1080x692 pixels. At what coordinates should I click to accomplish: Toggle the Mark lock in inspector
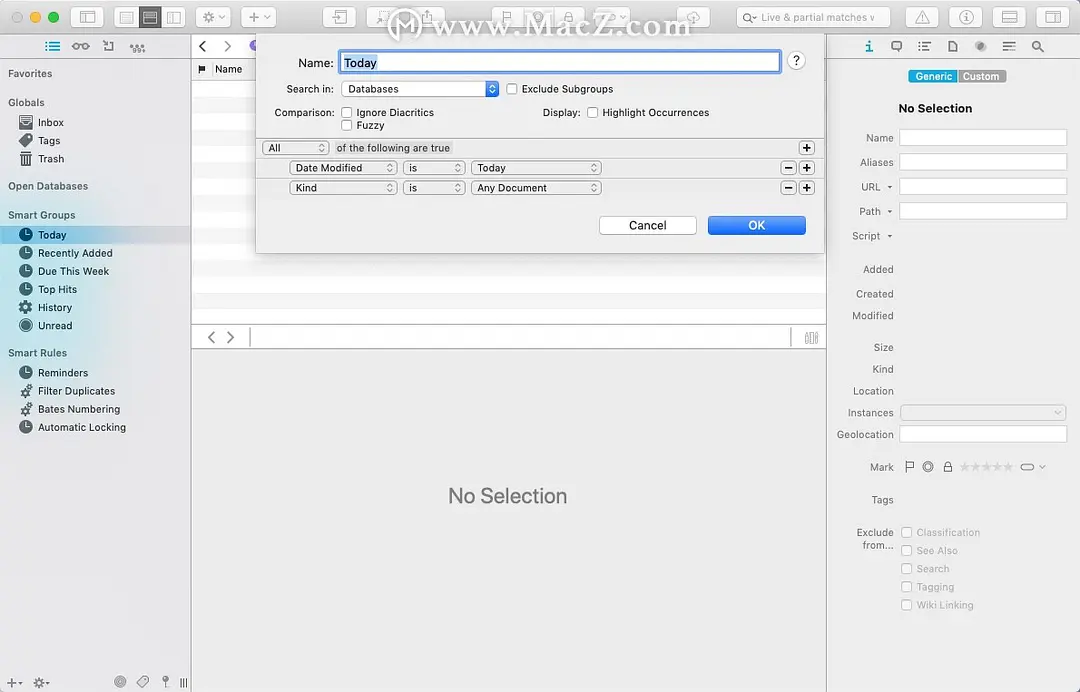click(x=948, y=466)
